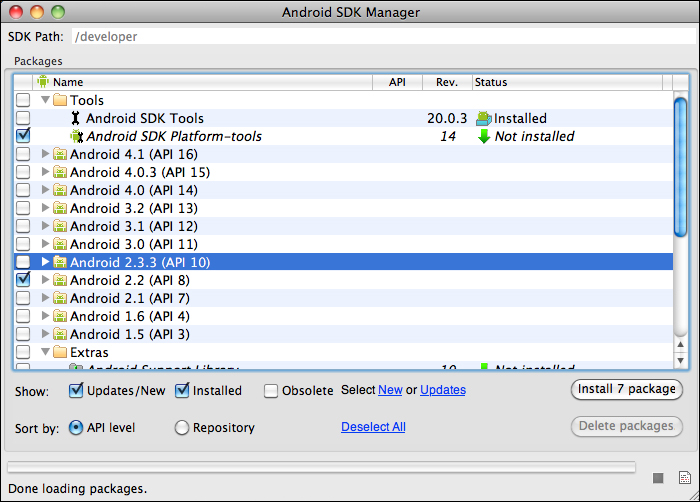The height and width of the screenshot is (502, 700).
Task: Click the Android 3.1 (API 12) package icon
Action: point(60,226)
